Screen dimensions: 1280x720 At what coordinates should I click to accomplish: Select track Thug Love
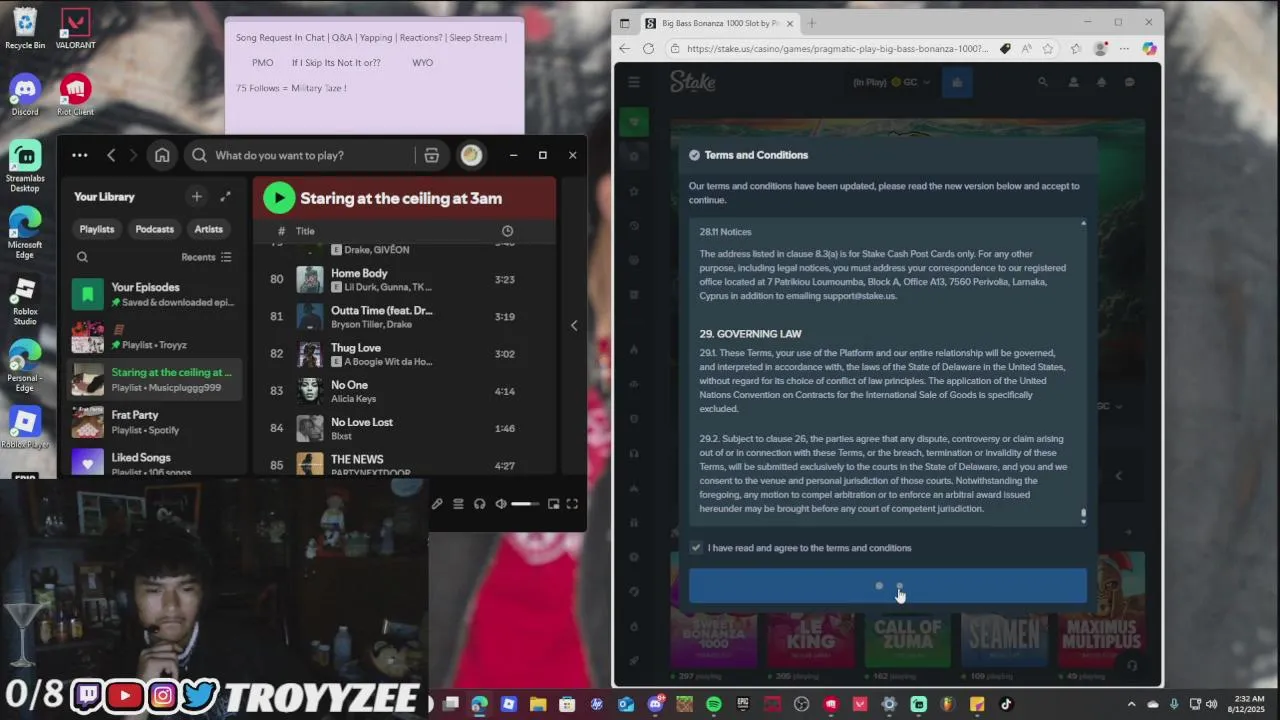click(405, 354)
